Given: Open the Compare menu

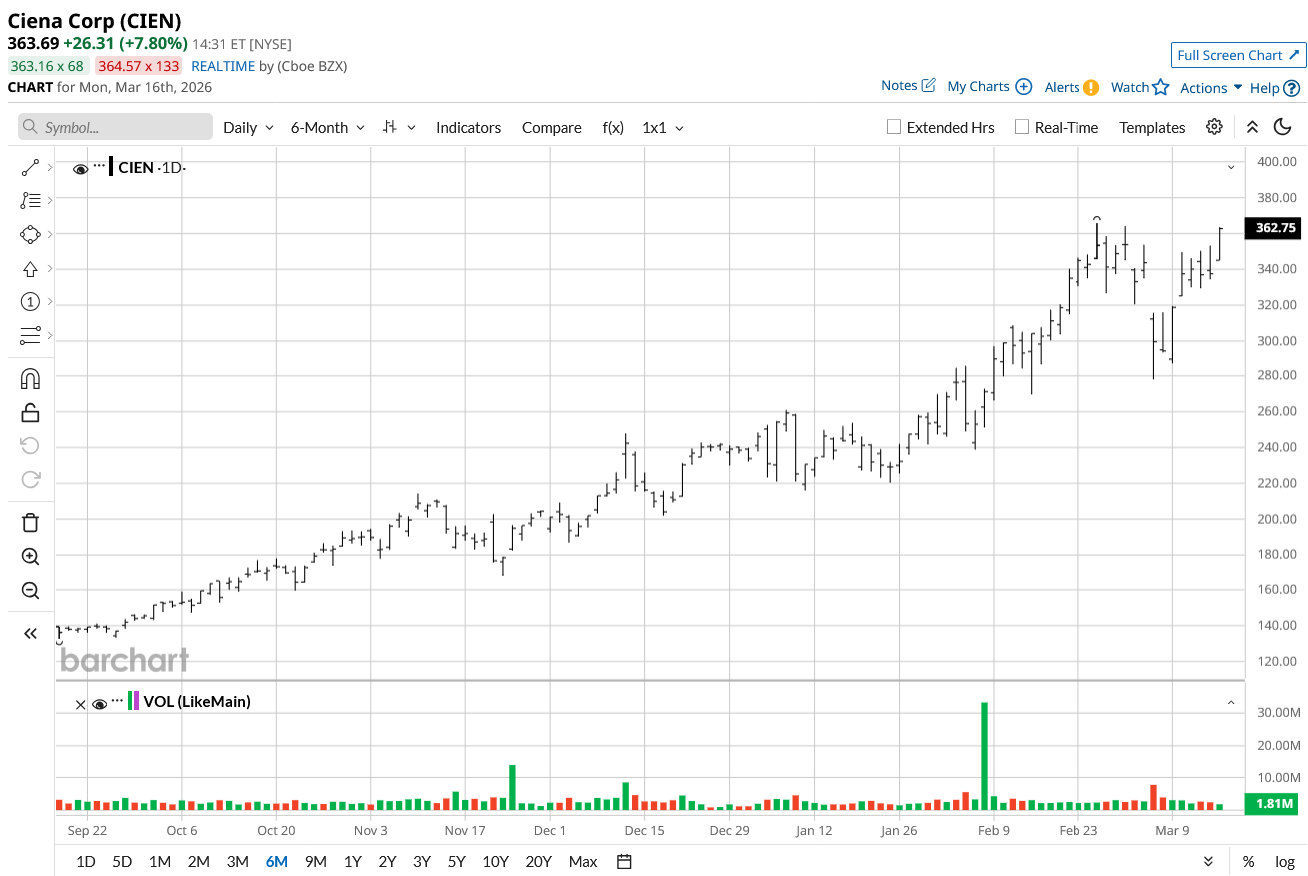Looking at the screenshot, I should [x=551, y=127].
